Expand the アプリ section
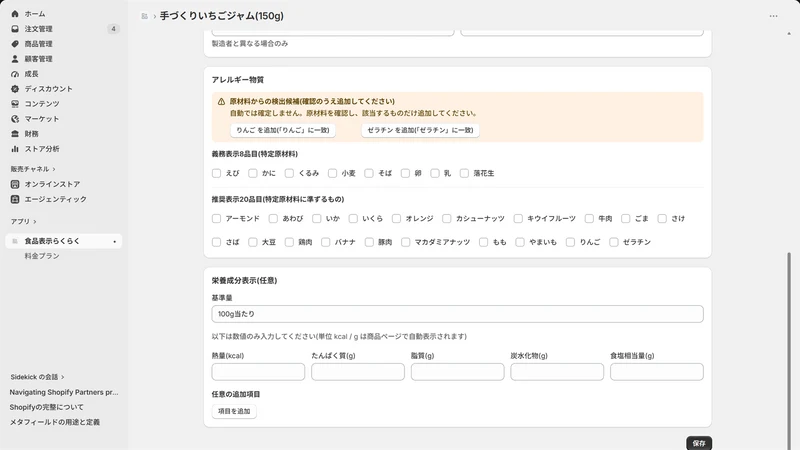The height and width of the screenshot is (450, 800). (x=23, y=221)
